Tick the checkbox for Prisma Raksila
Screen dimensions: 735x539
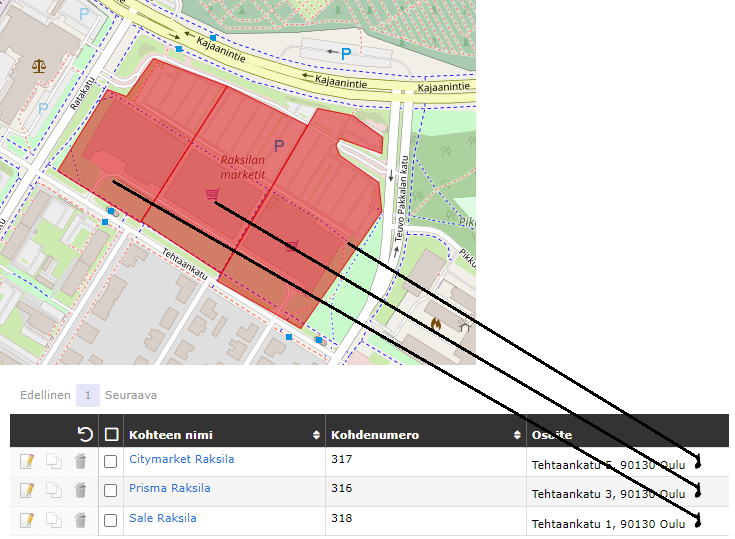(x=111, y=491)
